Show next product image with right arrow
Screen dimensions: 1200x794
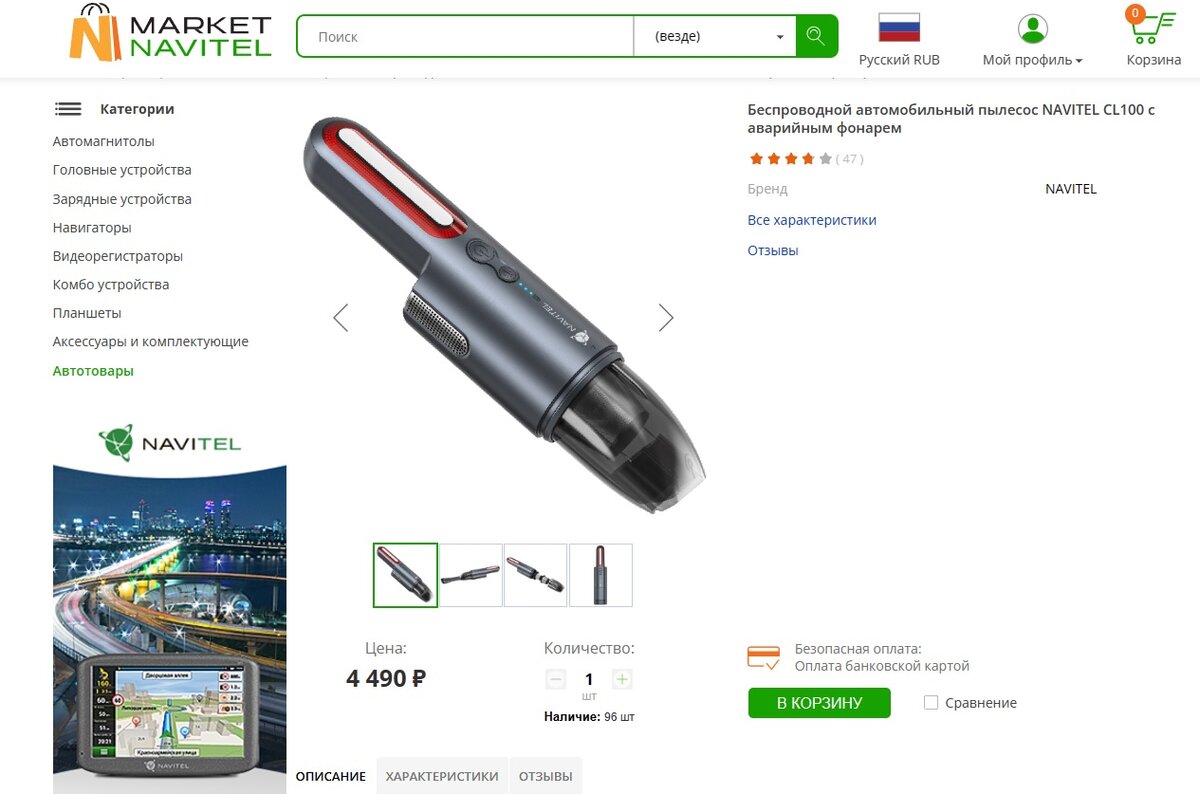pyautogui.click(x=666, y=318)
